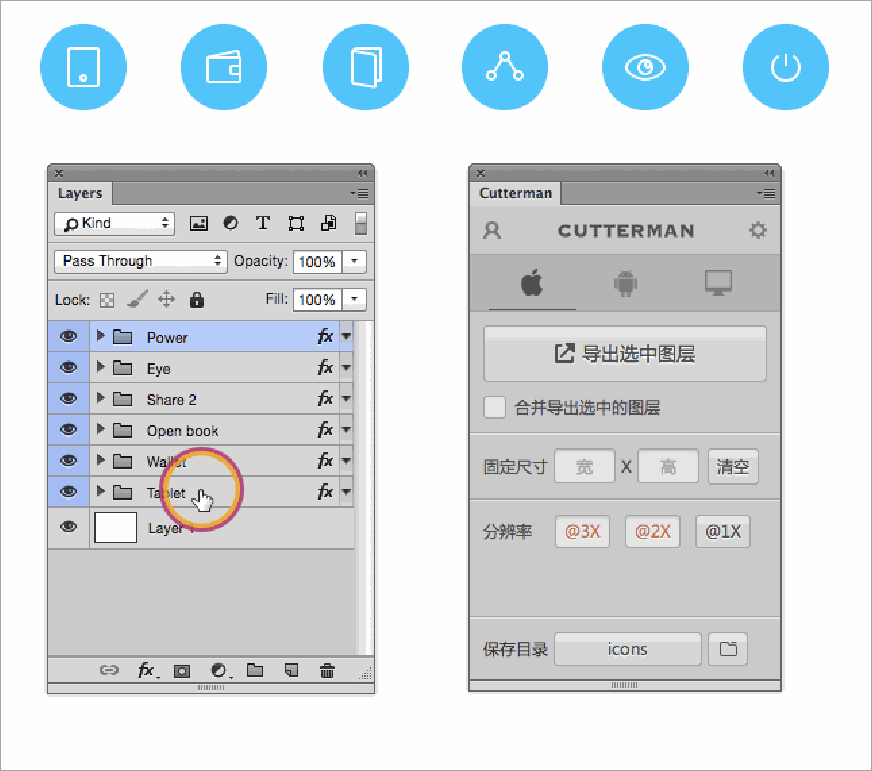
Task: Click the Add Layer Mask icon
Action: coord(181,670)
